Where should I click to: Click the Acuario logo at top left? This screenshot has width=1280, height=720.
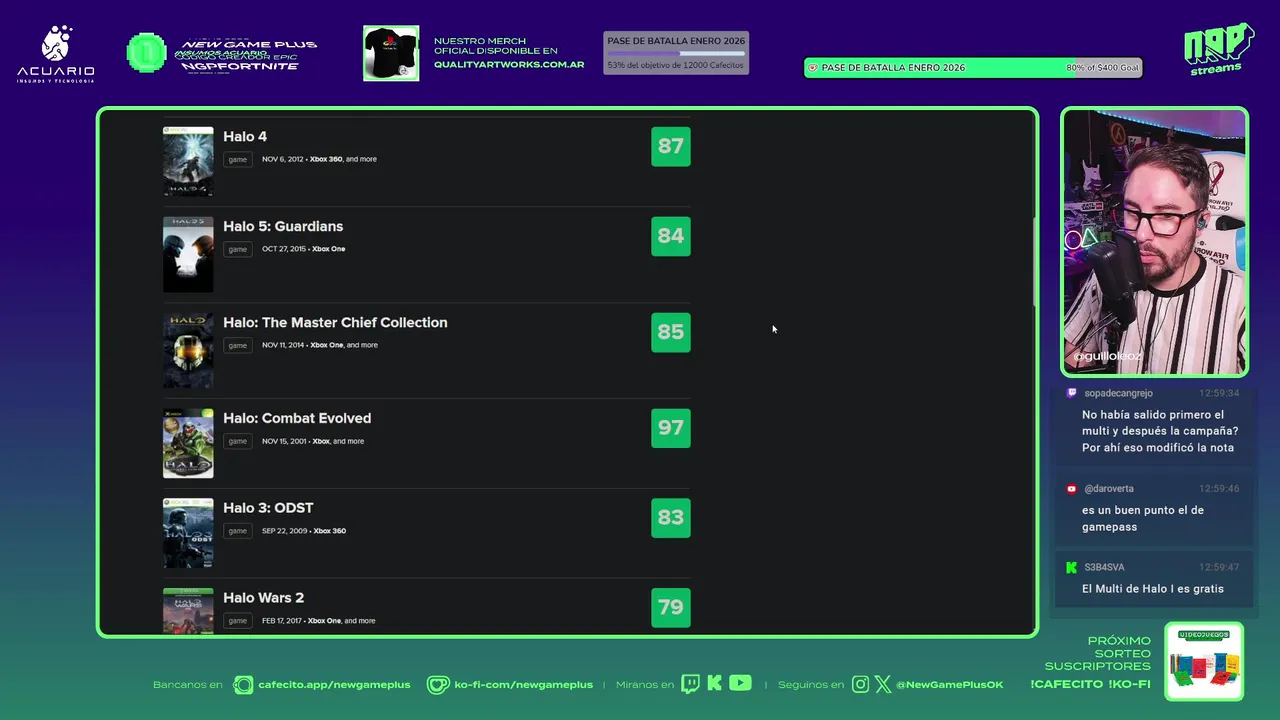pos(56,54)
